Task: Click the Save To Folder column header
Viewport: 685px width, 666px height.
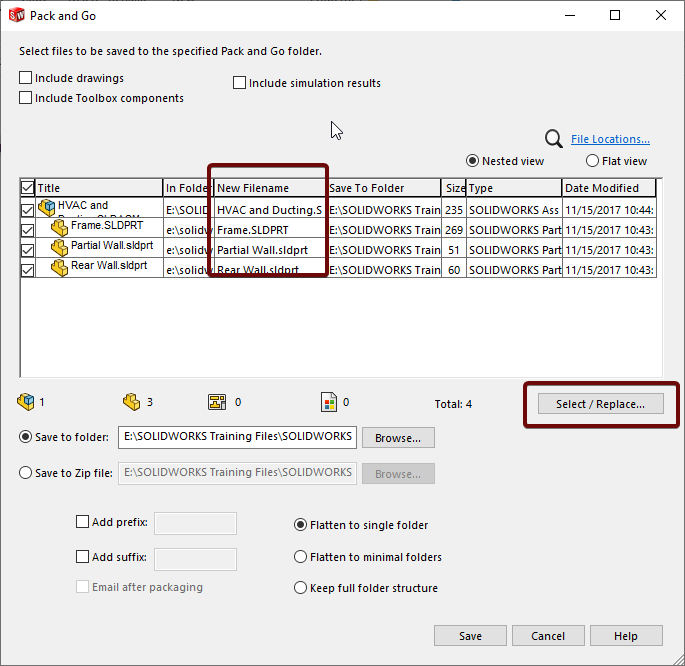Action: tap(384, 188)
